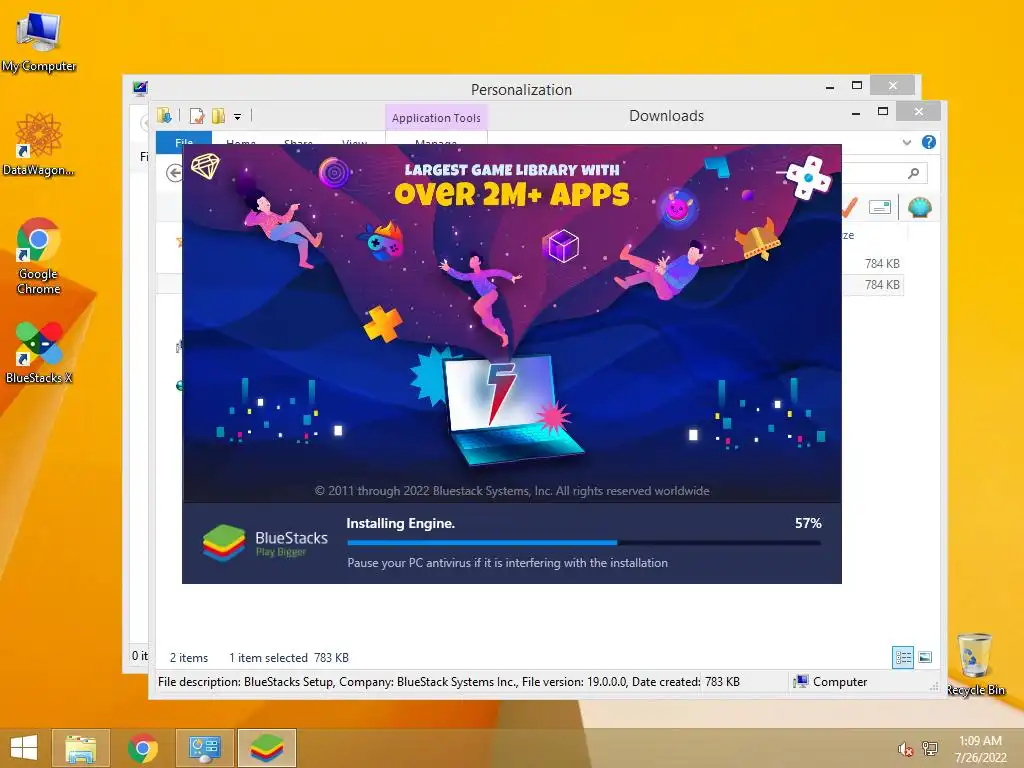The width and height of the screenshot is (1024, 768).
Task: Open the network tray icon
Action: coord(929,749)
